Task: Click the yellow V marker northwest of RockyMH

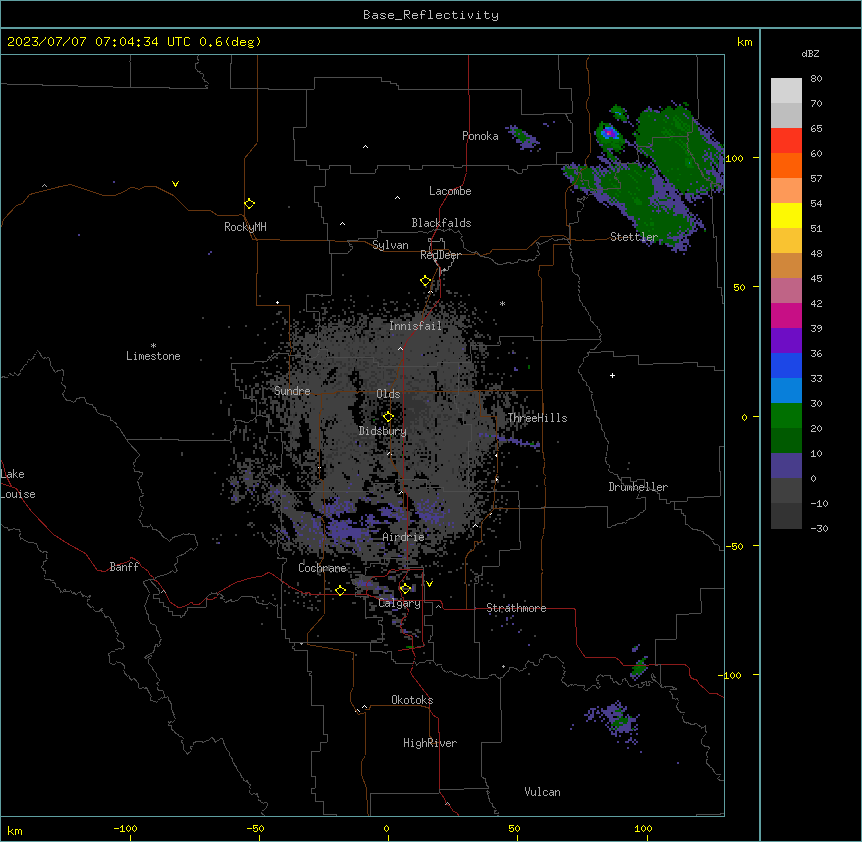Action: (x=175, y=184)
